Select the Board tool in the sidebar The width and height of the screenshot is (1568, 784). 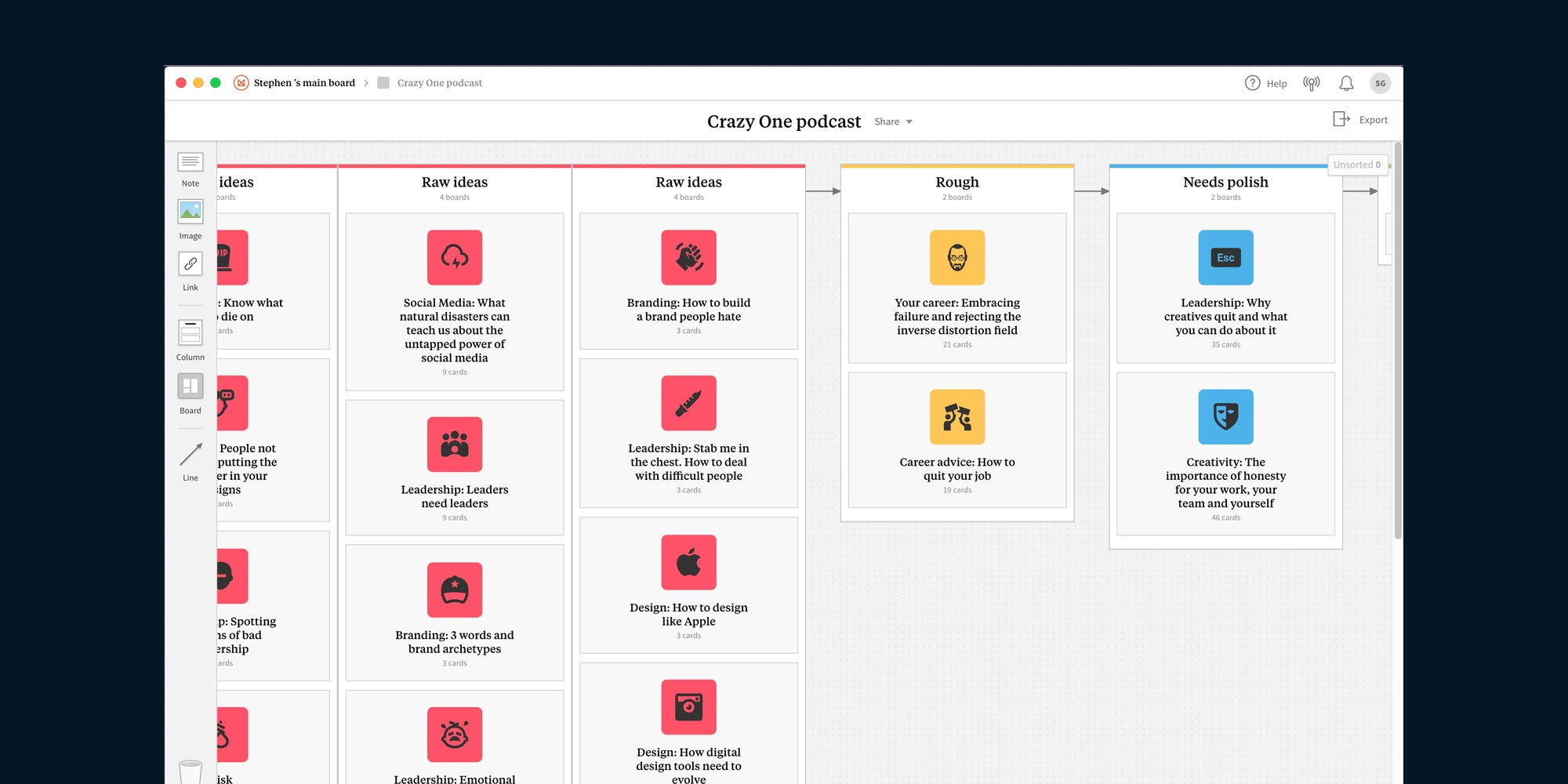[x=191, y=393]
